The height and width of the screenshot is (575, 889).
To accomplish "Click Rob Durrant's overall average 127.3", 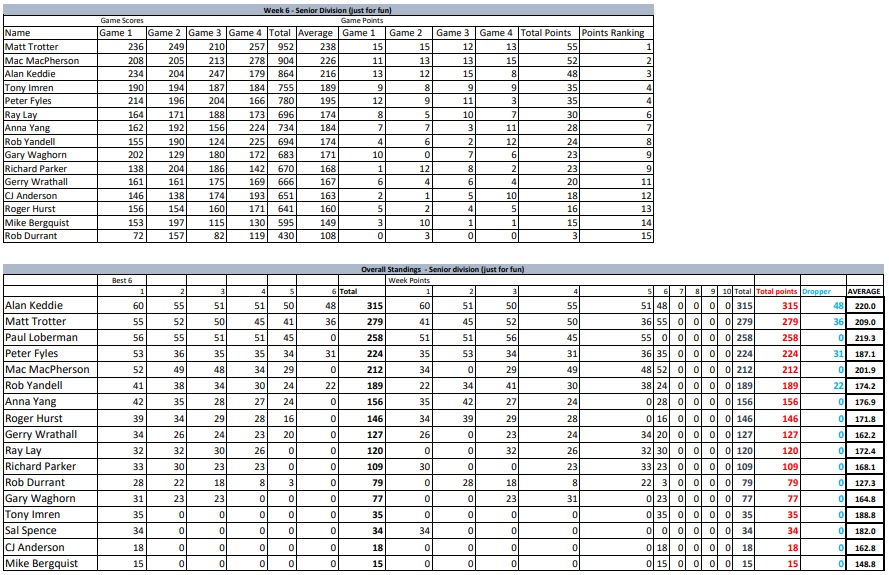I will coord(865,483).
